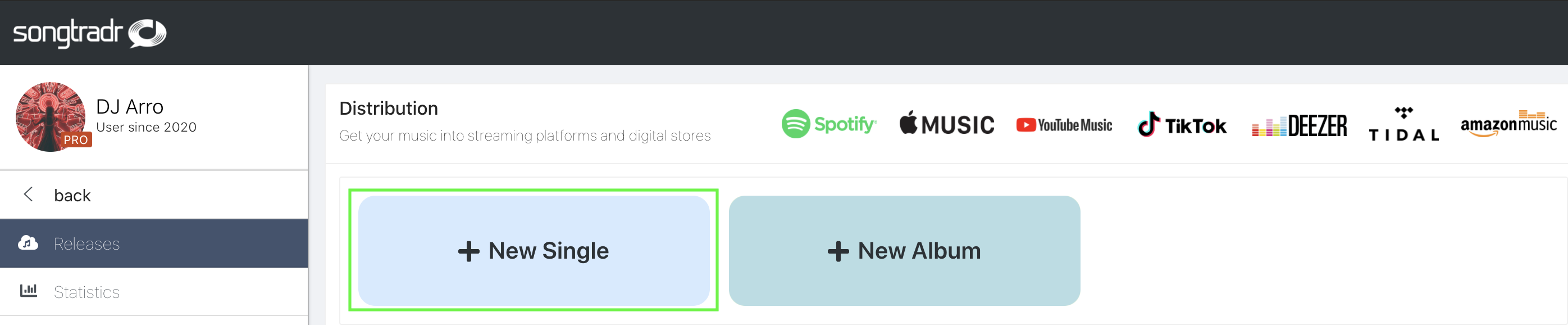
Task: Click the PRO badge on avatar
Action: 76,140
